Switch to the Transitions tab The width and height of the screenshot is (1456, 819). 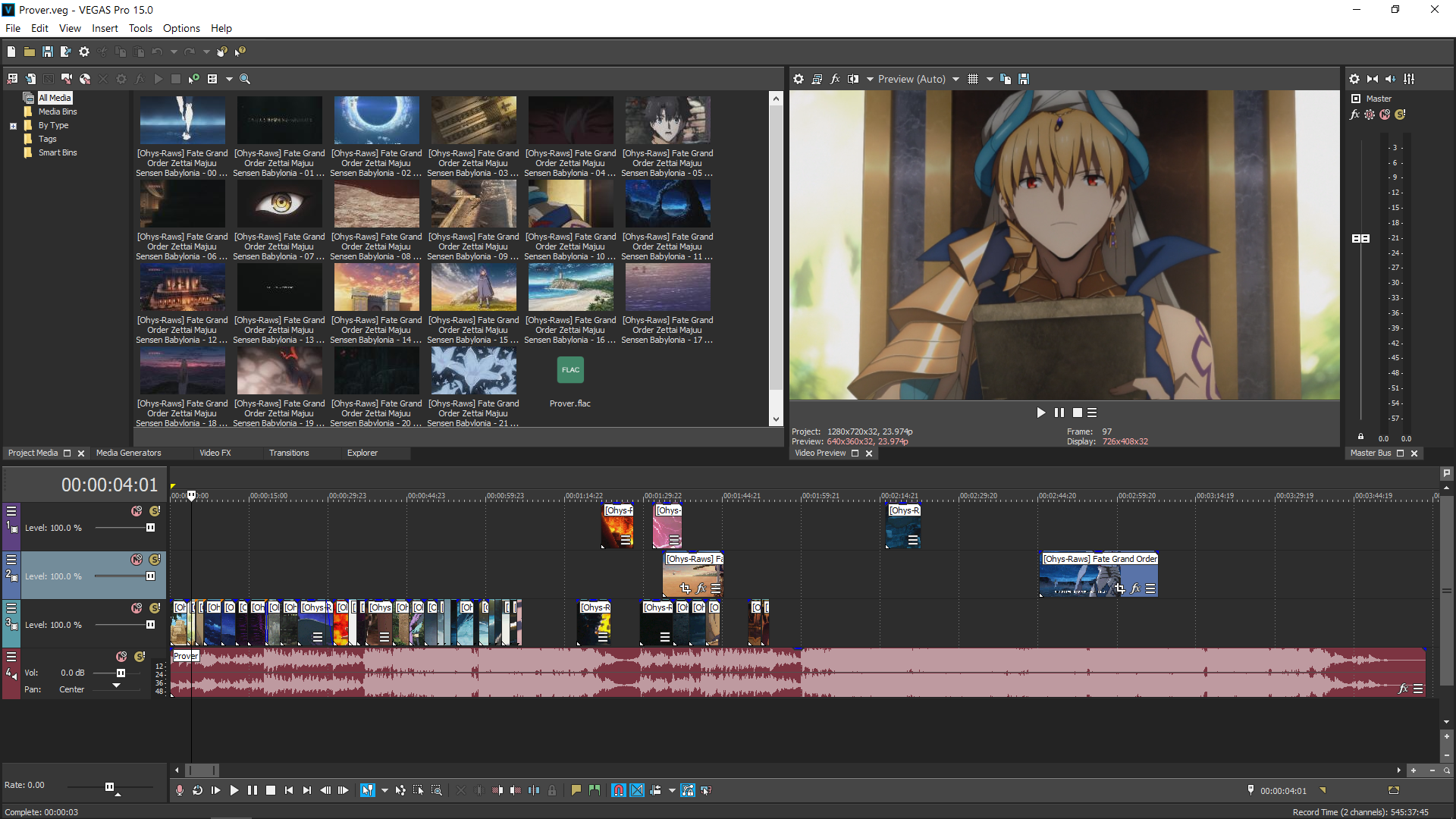[x=289, y=453]
